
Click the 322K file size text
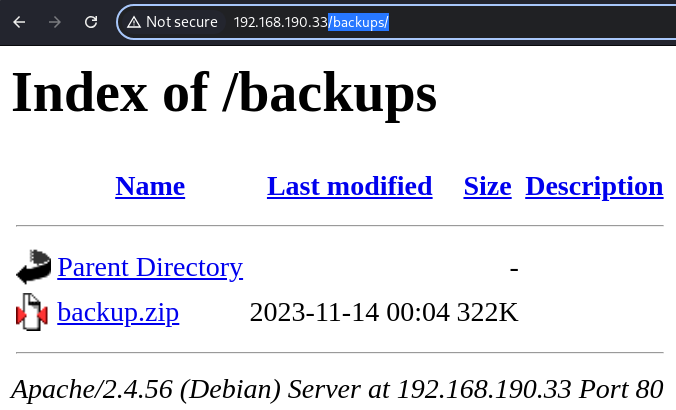(488, 313)
